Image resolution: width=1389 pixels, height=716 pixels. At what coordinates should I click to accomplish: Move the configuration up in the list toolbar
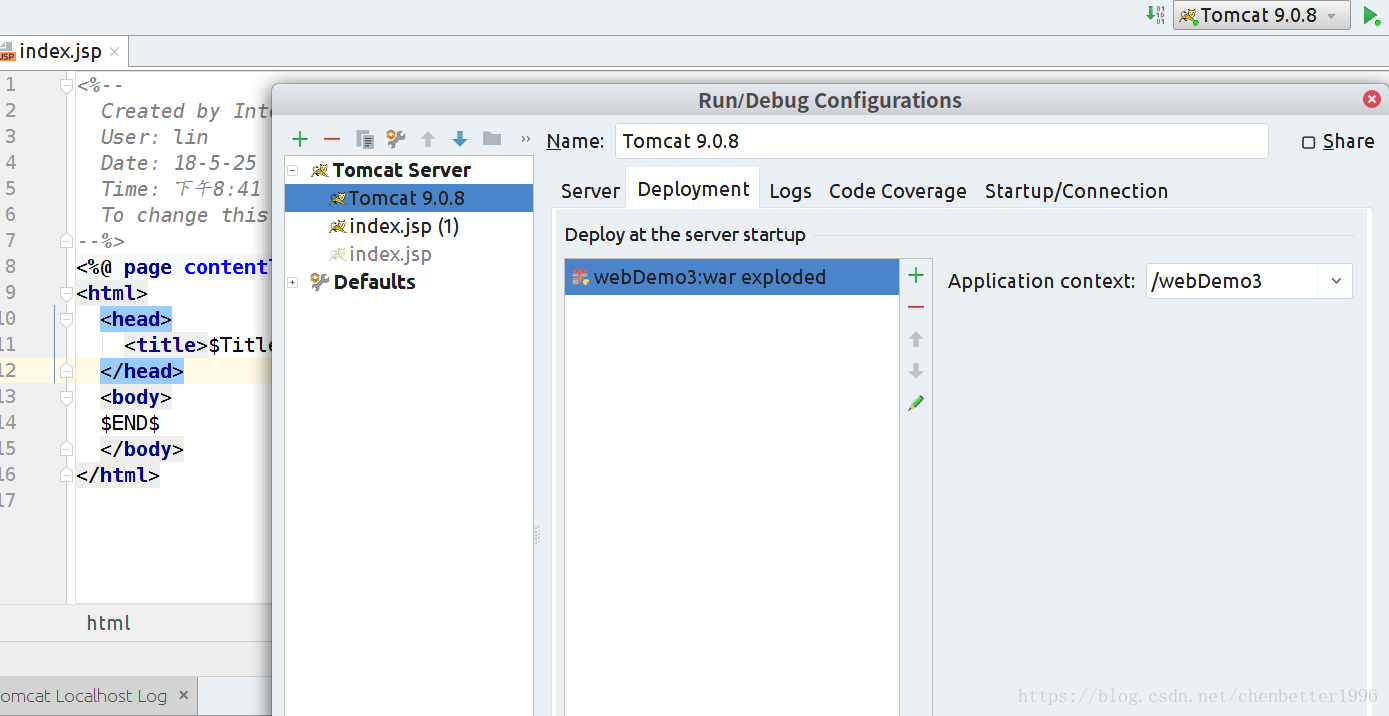click(428, 139)
